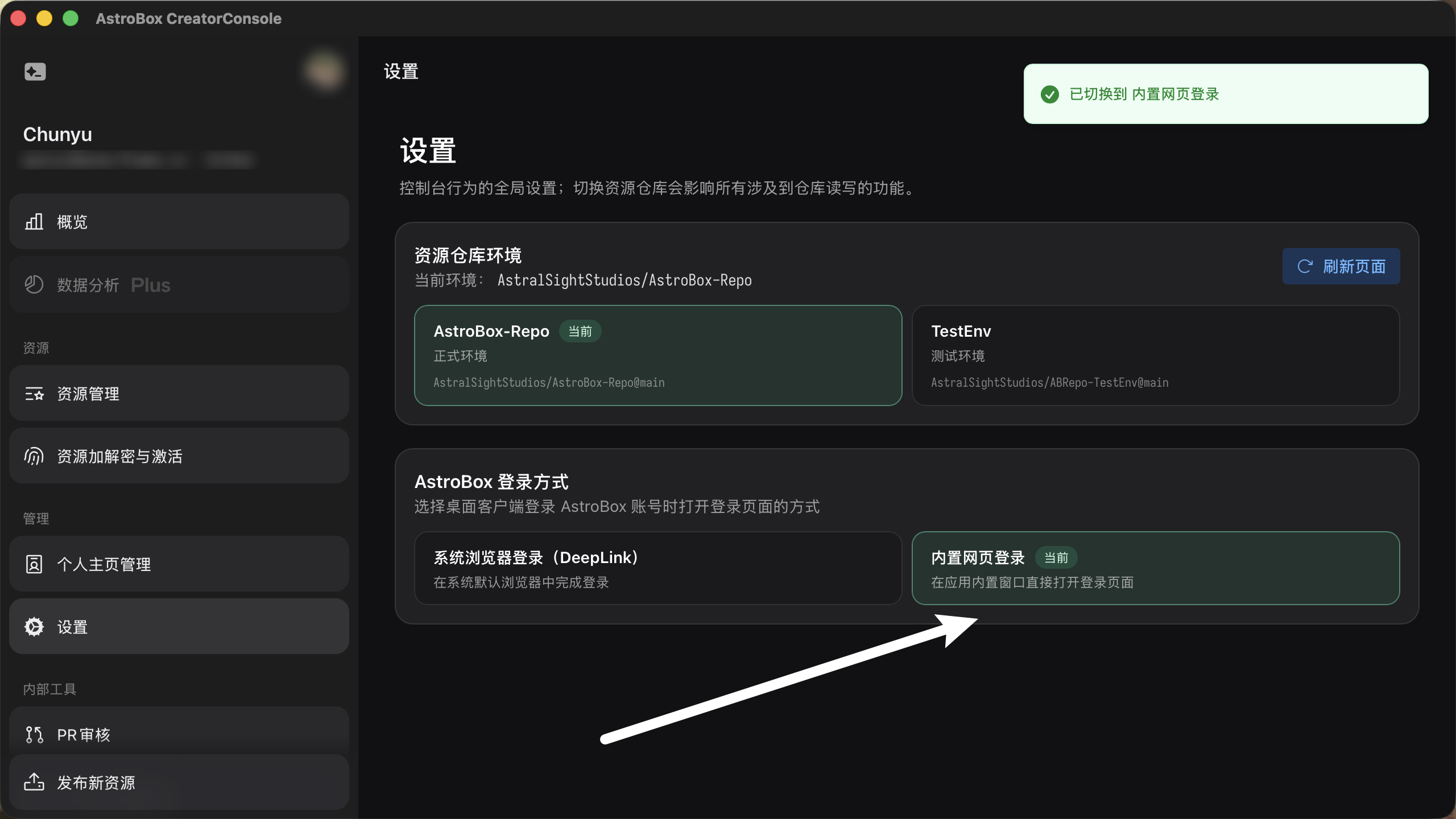
Task: Open 资源加解密与激活 page
Action: 179,456
